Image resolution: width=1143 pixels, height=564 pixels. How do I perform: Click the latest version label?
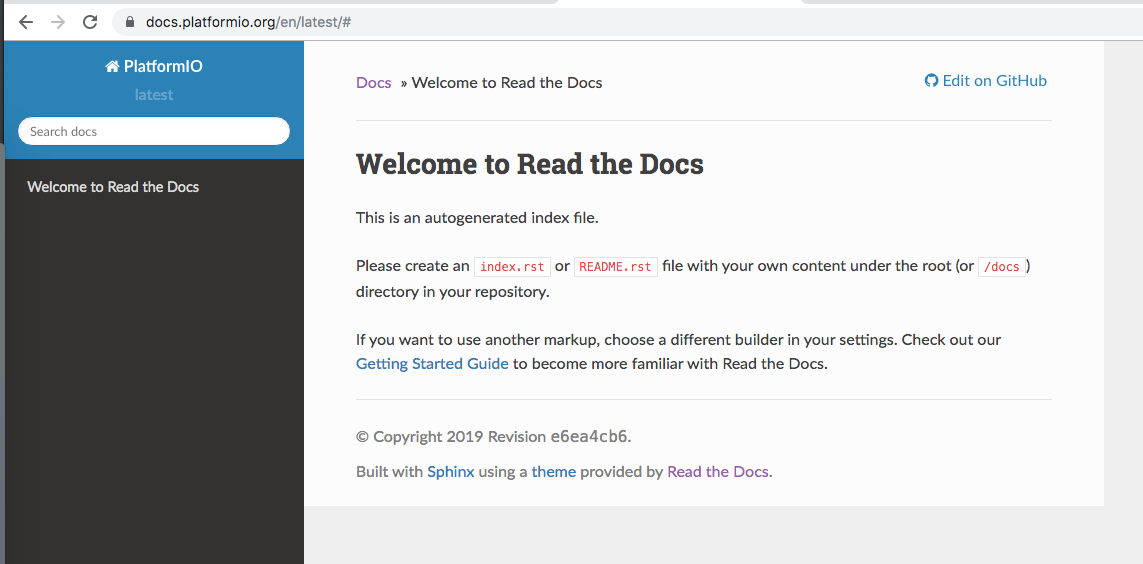pos(154,95)
